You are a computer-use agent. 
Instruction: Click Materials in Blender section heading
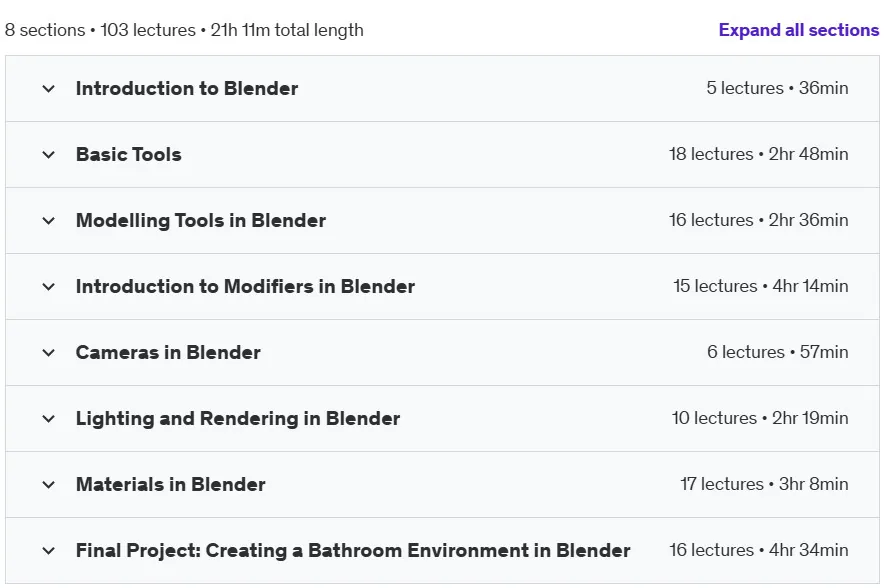[170, 484]
